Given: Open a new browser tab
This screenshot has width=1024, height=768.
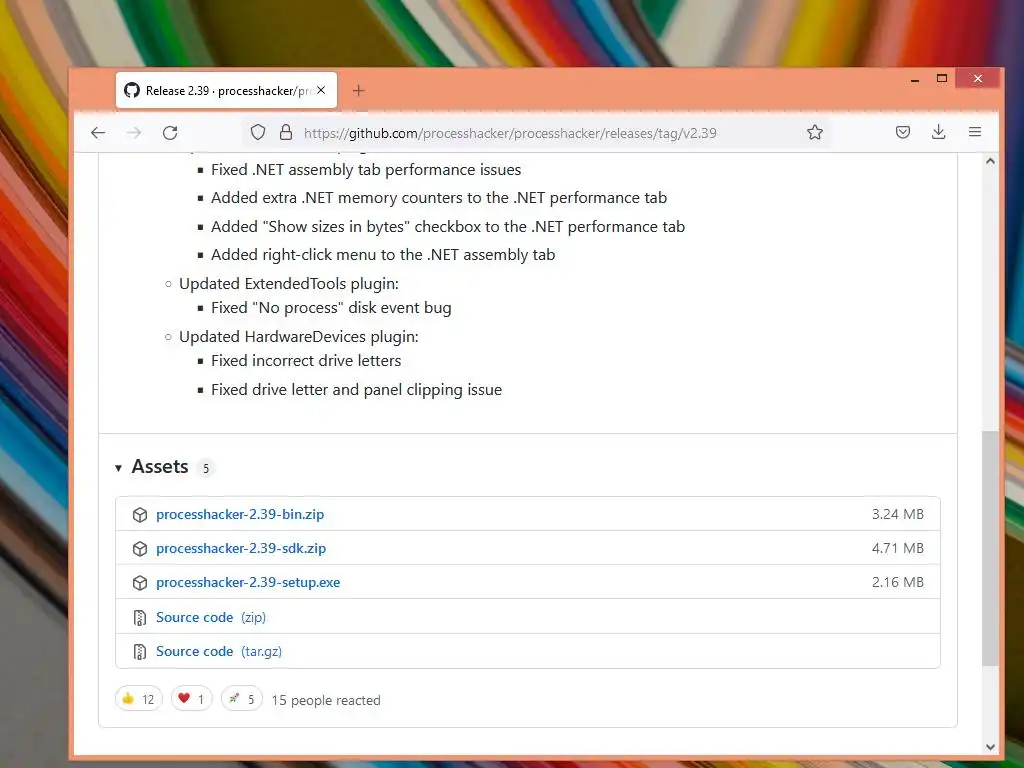Looking at the screenshot, I should (358, 91).
